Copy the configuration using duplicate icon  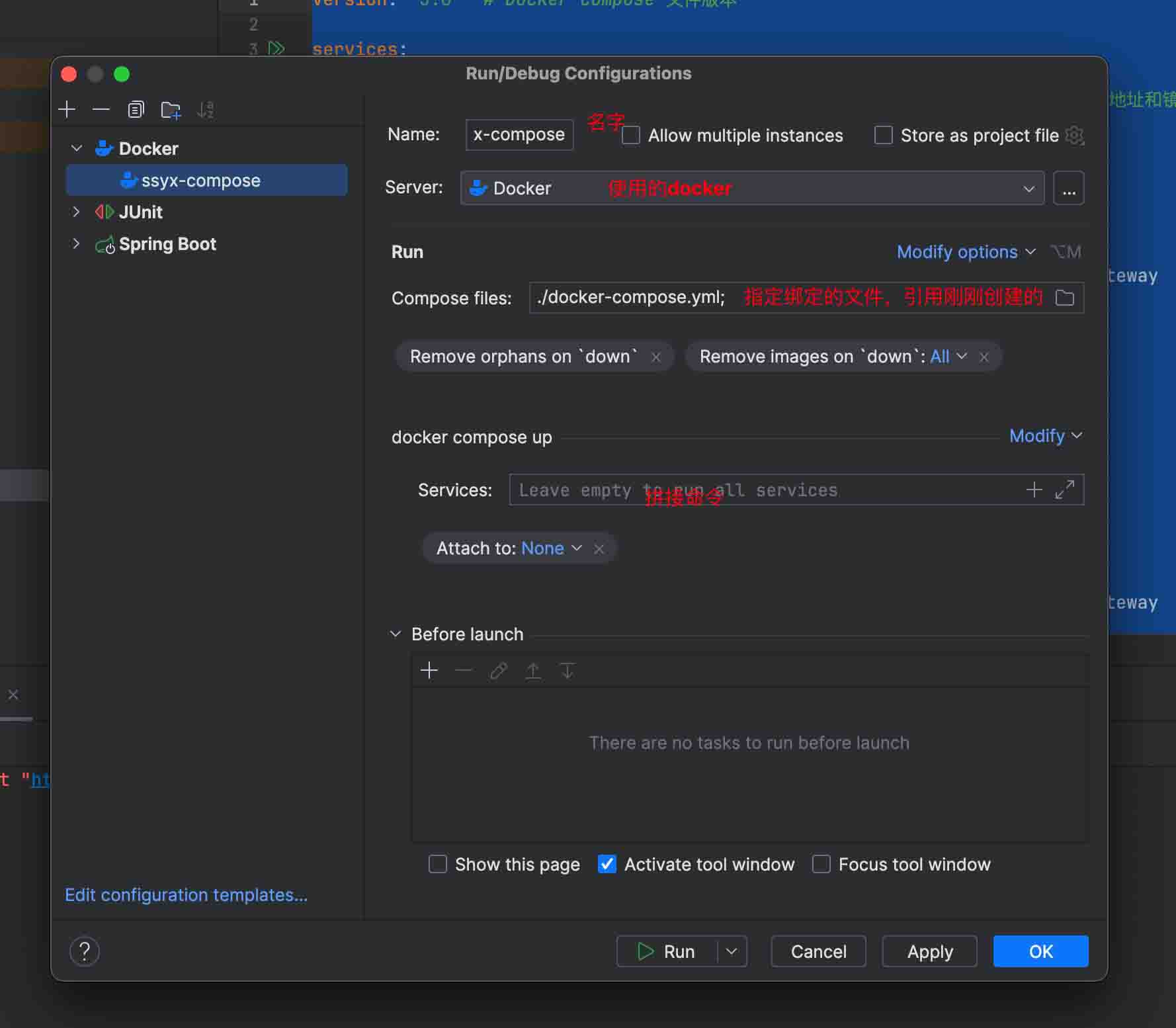(x=136, y=109)
